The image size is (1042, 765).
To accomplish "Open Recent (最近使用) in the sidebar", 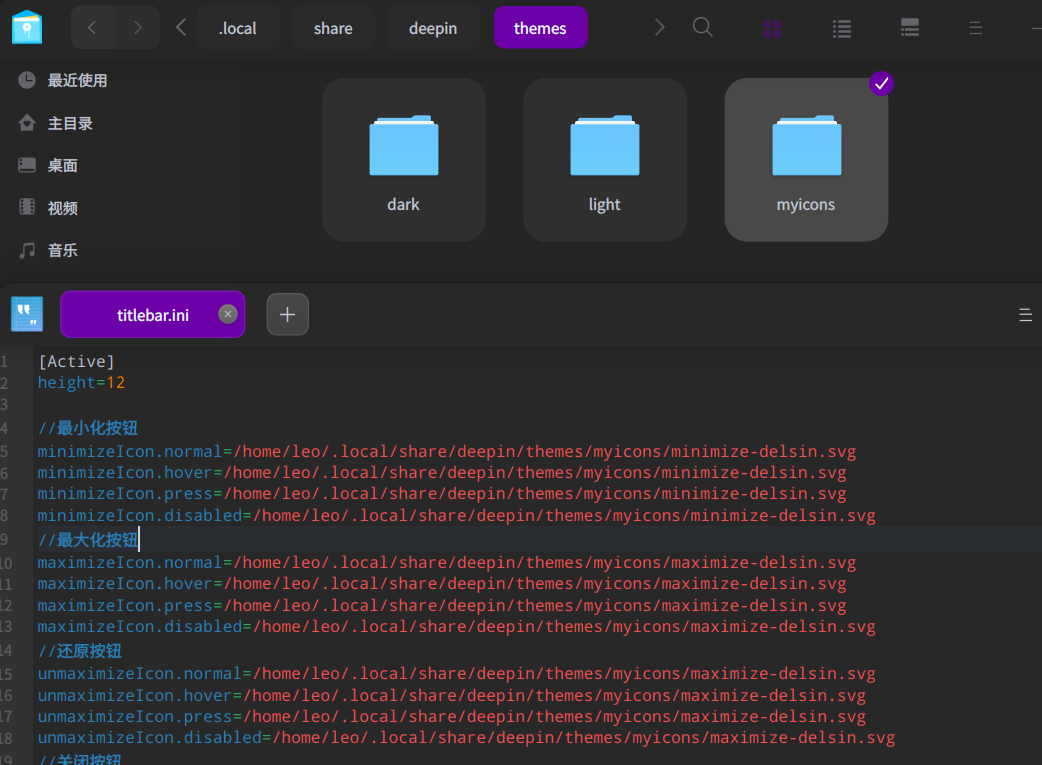I will pyautogui.click(x=76, y=81).
